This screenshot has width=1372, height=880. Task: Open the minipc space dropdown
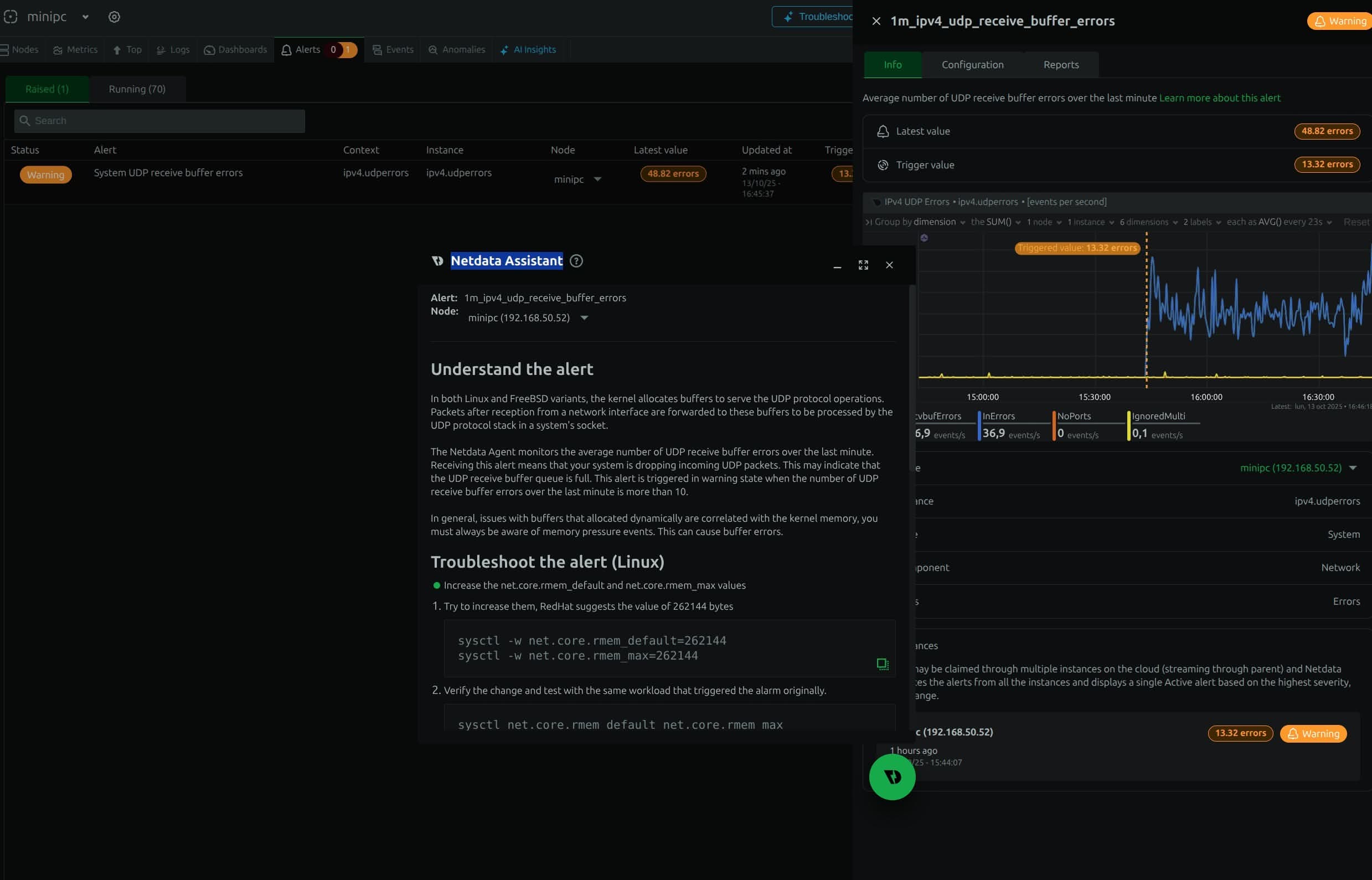[85, 17]
